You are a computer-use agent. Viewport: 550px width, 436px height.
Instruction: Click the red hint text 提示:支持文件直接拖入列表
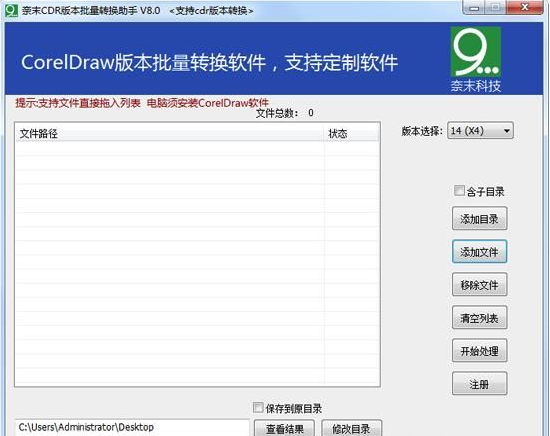(78, 103)
